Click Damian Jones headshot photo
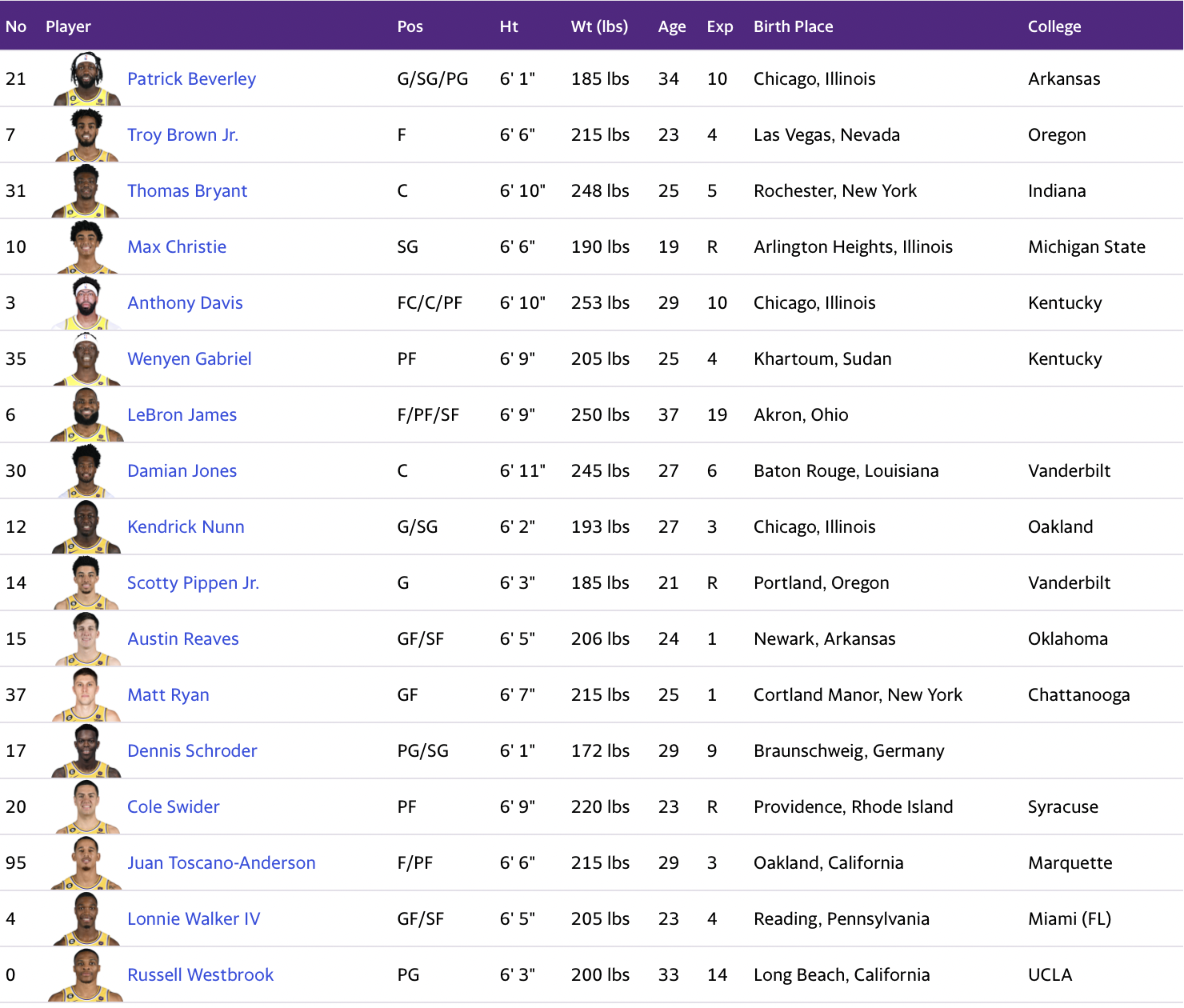Screen dimensions: 1184x1008 pyautogui.click(x=86, y=470)
